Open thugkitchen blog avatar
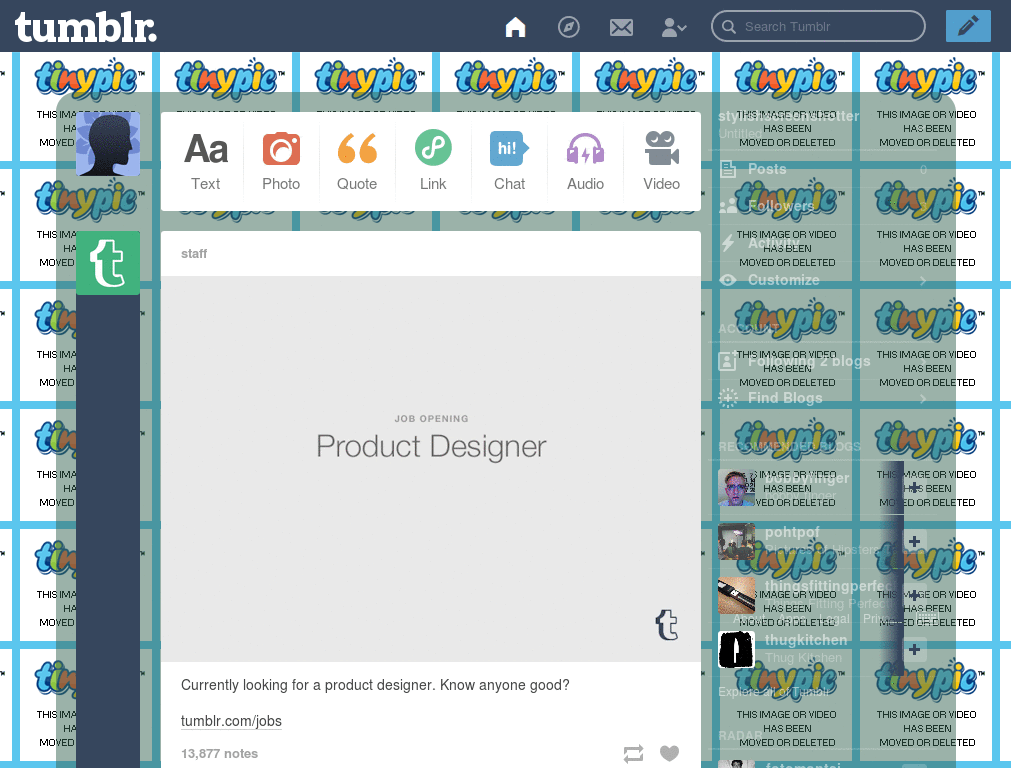1024x768 pixels. (x=737, y=650)
